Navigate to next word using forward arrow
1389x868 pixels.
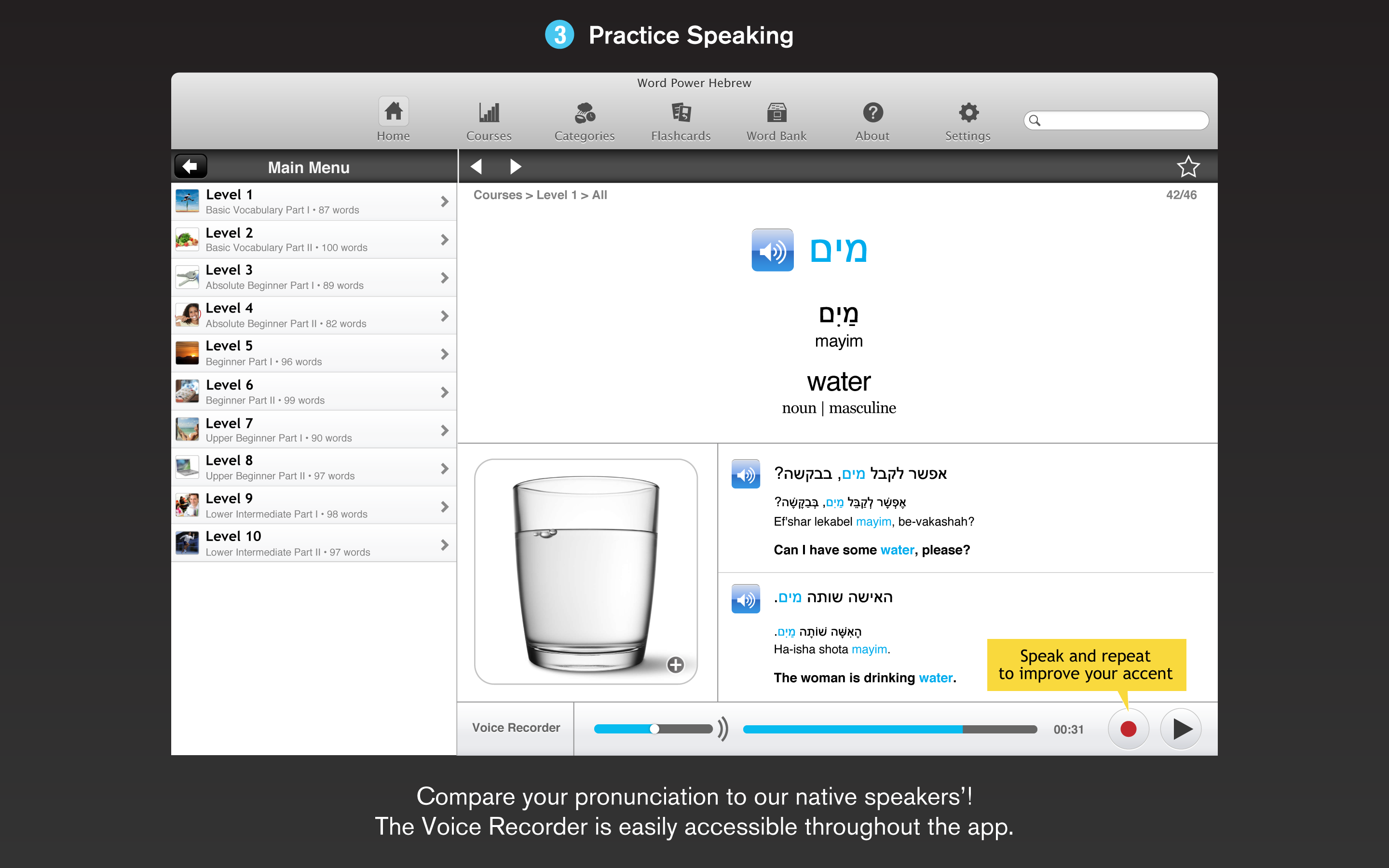click(516, 166)
